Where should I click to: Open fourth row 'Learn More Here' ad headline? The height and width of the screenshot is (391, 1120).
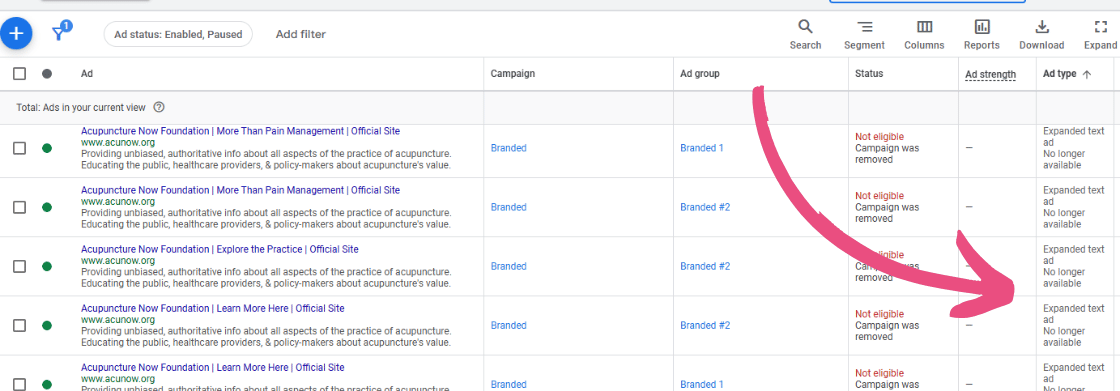point(212,309)
